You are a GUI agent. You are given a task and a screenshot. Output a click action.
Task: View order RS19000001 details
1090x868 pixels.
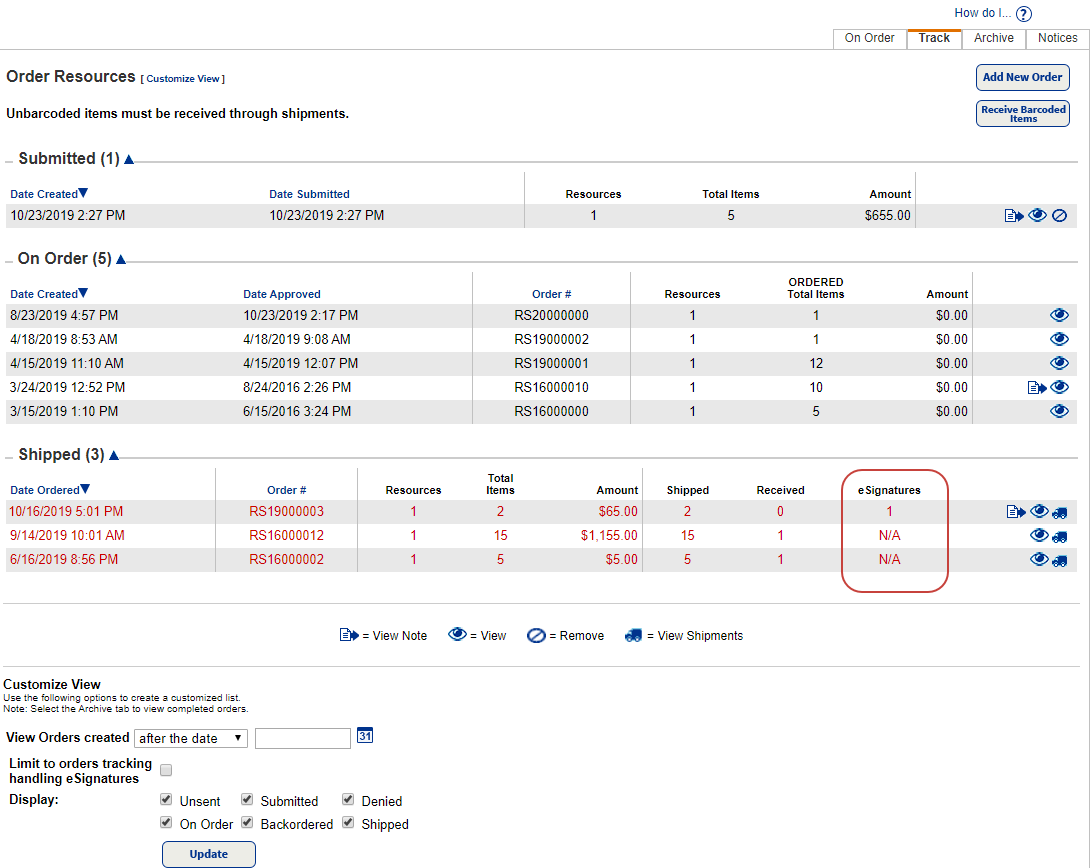(x=1059, y=363)
